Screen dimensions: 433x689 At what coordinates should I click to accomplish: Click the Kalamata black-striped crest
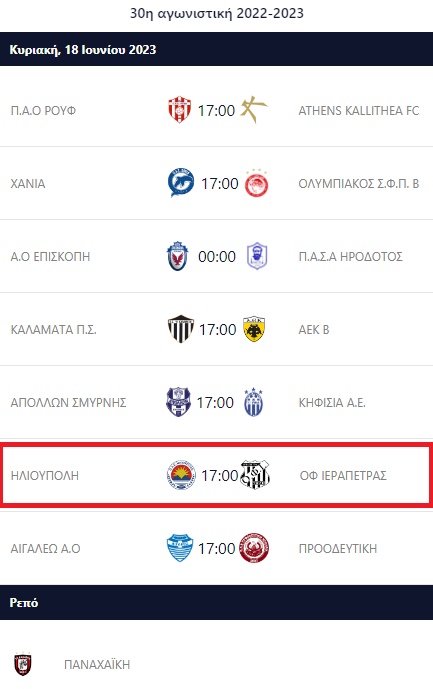[x=181, y=329]
